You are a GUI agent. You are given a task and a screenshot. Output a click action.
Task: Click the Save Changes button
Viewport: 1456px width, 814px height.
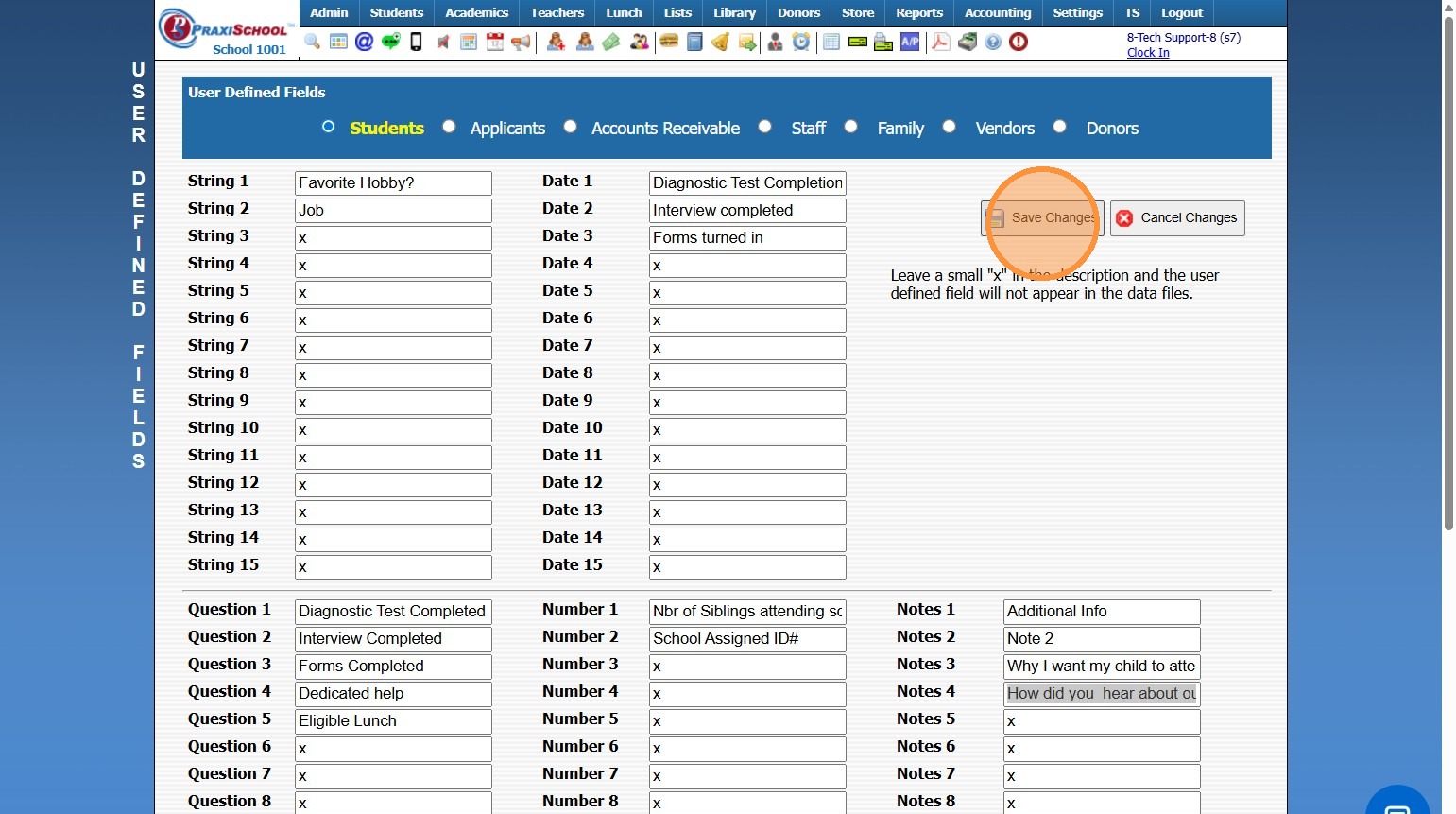pyautogui.click(x=1042, y=217)
